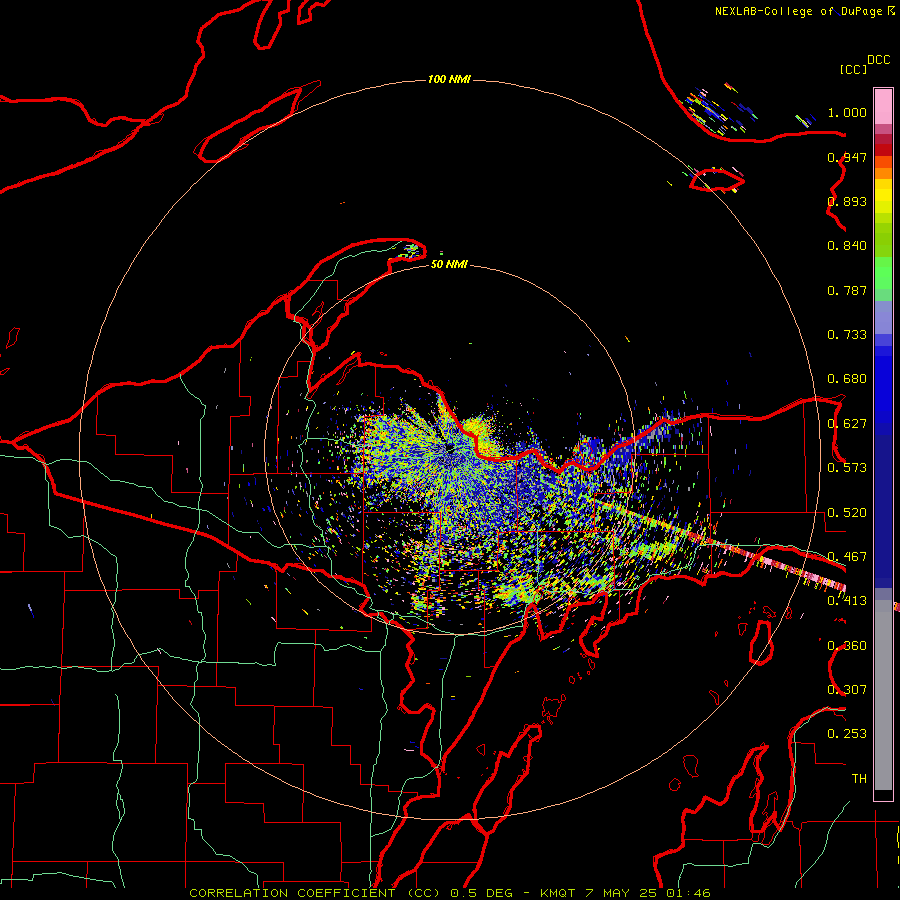900x900 pixels.
Task: Click the 0.947 scale value
Action: (x=847, y=157)
